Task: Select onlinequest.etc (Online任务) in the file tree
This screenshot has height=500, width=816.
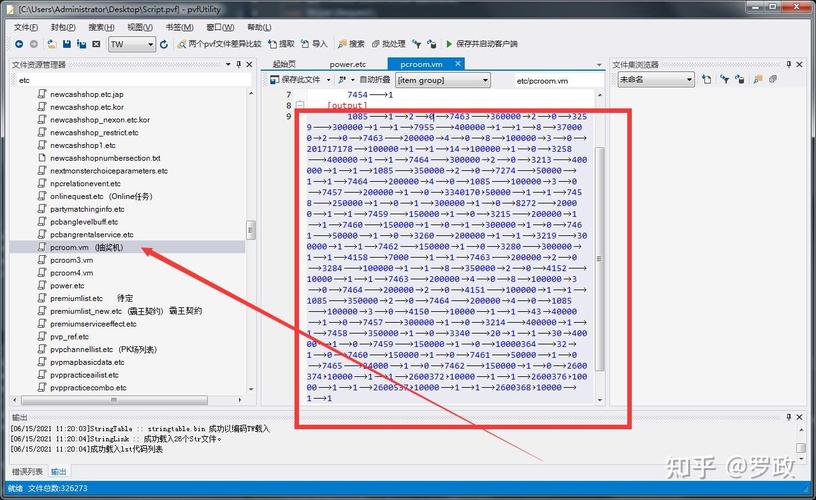Action: point(101,196)
